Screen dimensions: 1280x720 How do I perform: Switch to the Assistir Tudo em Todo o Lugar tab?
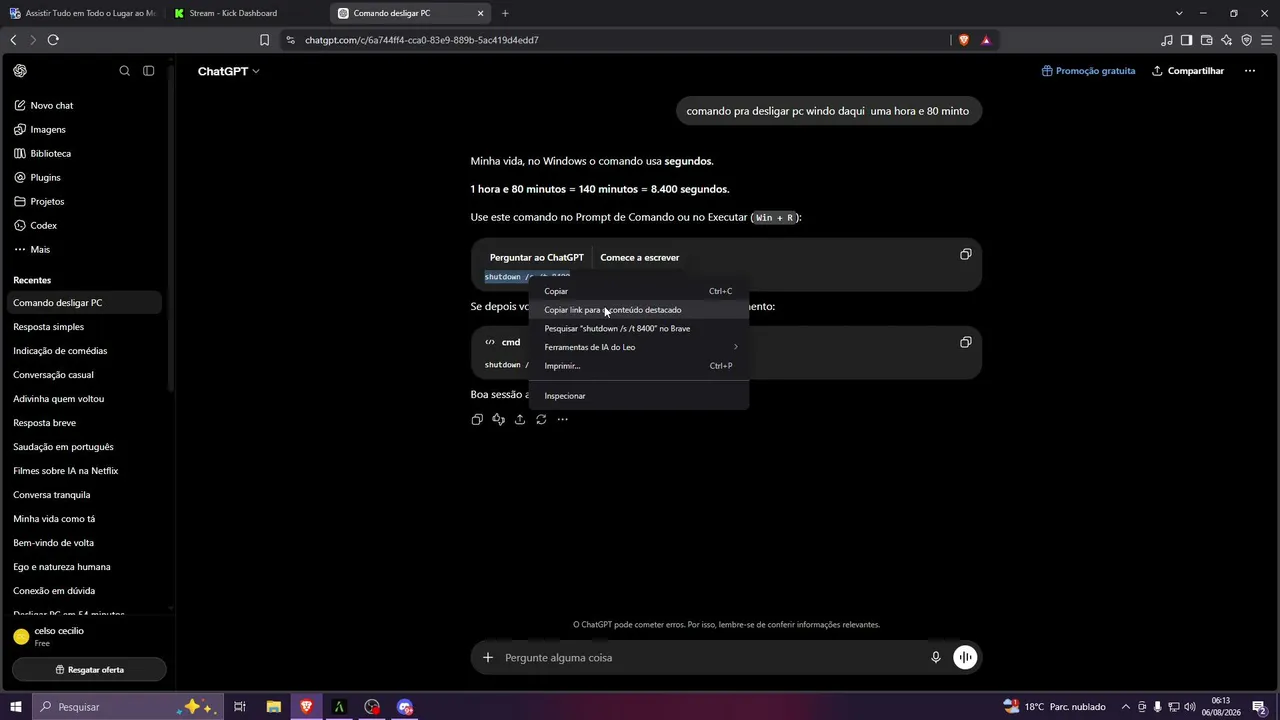(82, 13)
